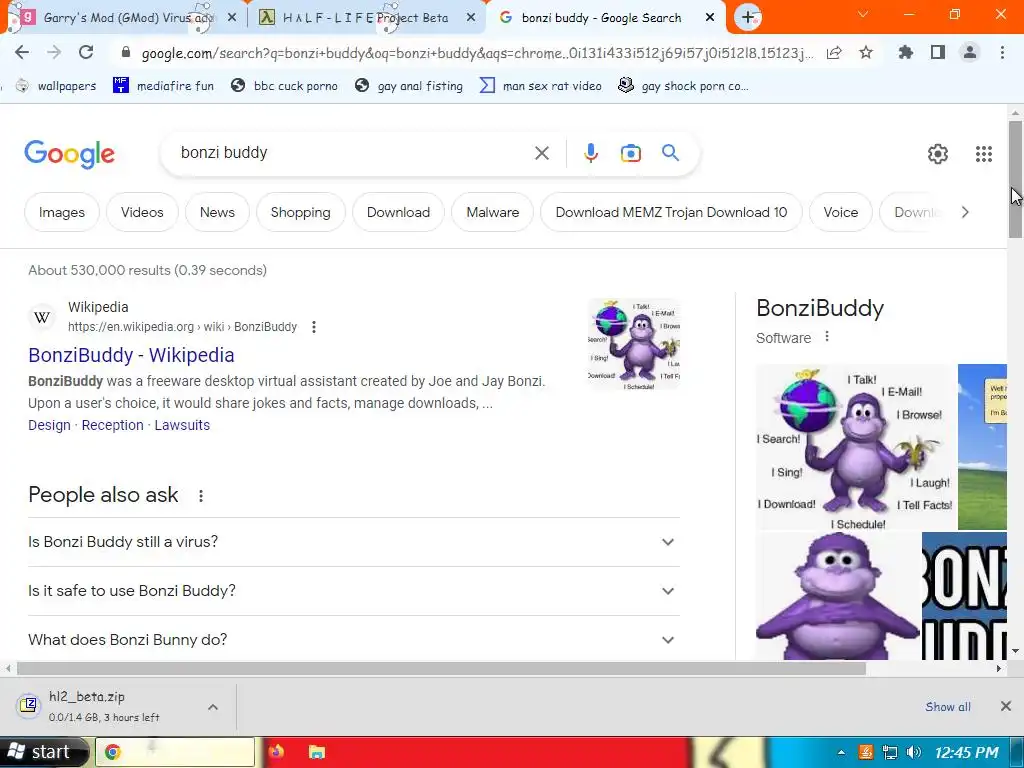
Task: Bookmark this page with the star icon
Action: pyautogui.click(x=866, y=52)
